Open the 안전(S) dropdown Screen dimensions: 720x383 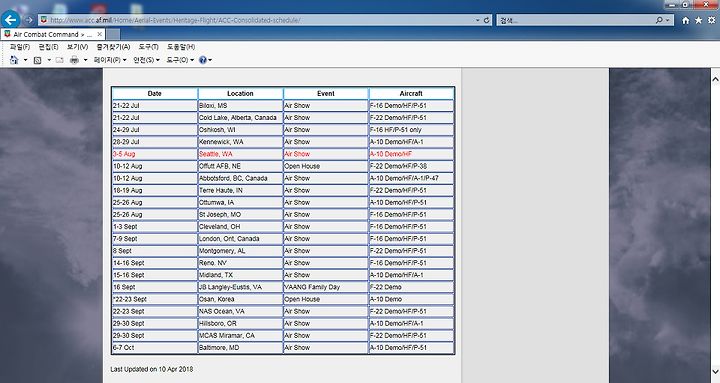tap(146, 60)
